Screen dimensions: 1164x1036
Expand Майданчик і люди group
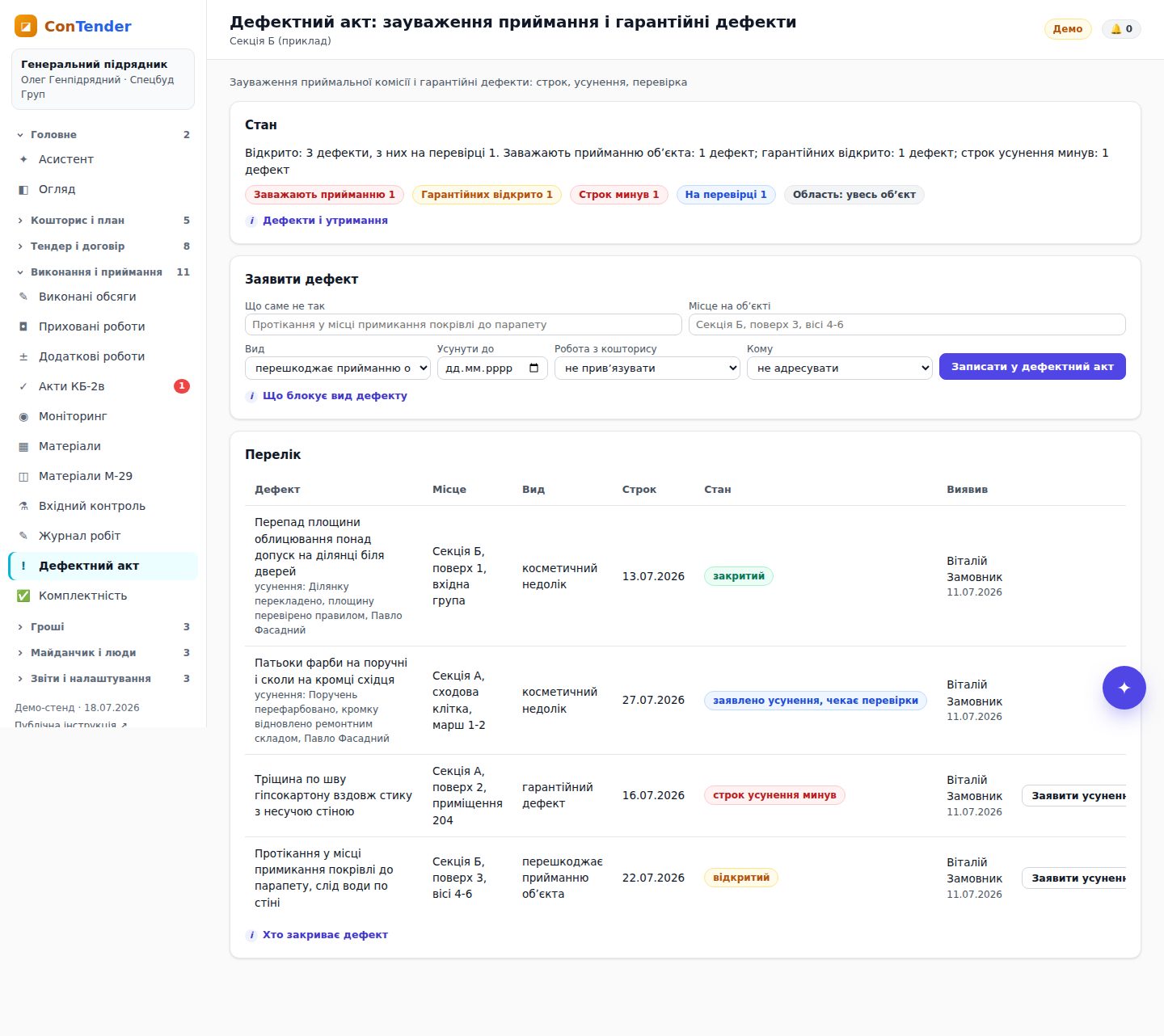103,652
